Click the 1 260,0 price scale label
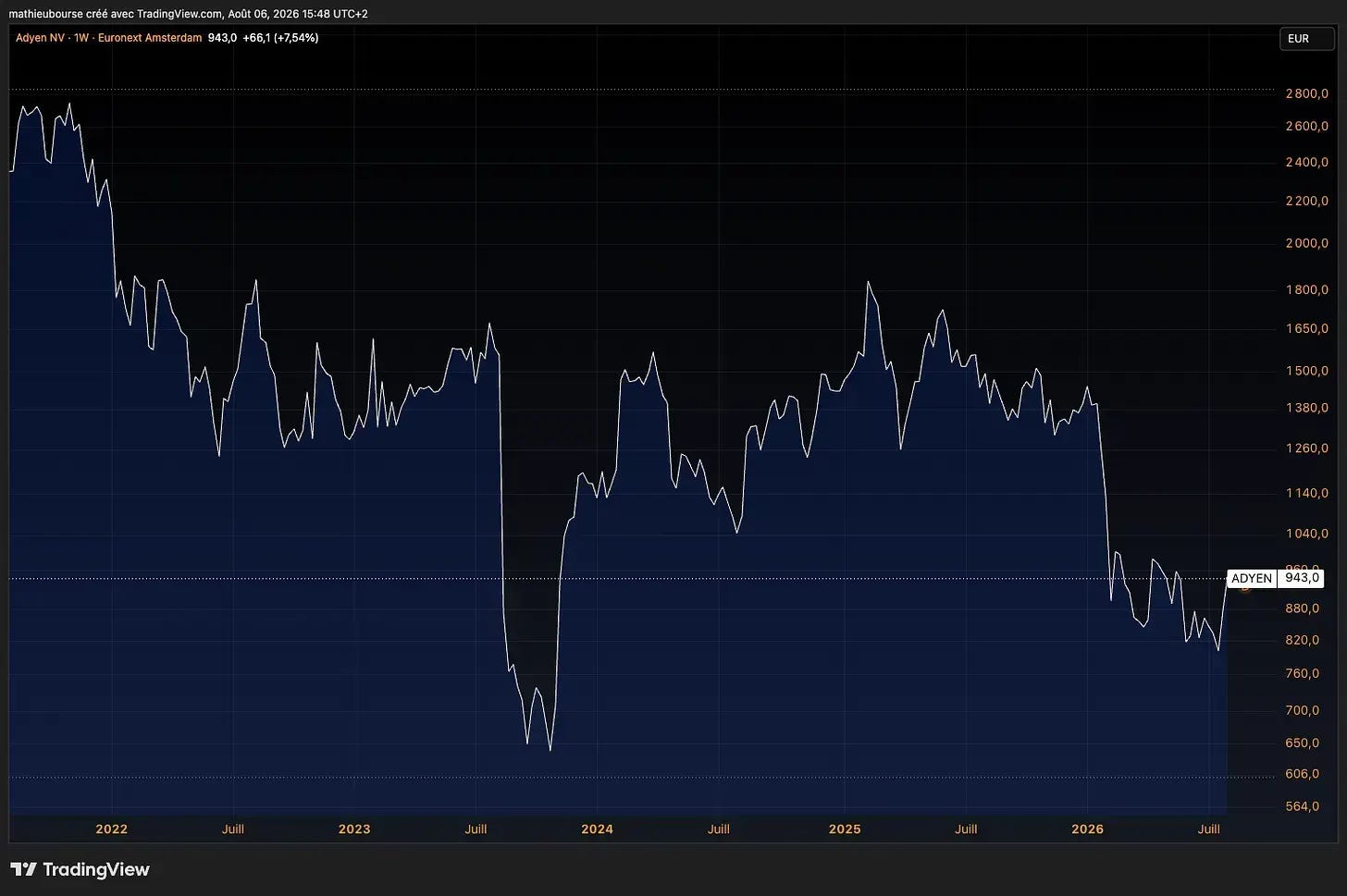The height and width of the screenshot is (896, 1347). click(1307, 448)
